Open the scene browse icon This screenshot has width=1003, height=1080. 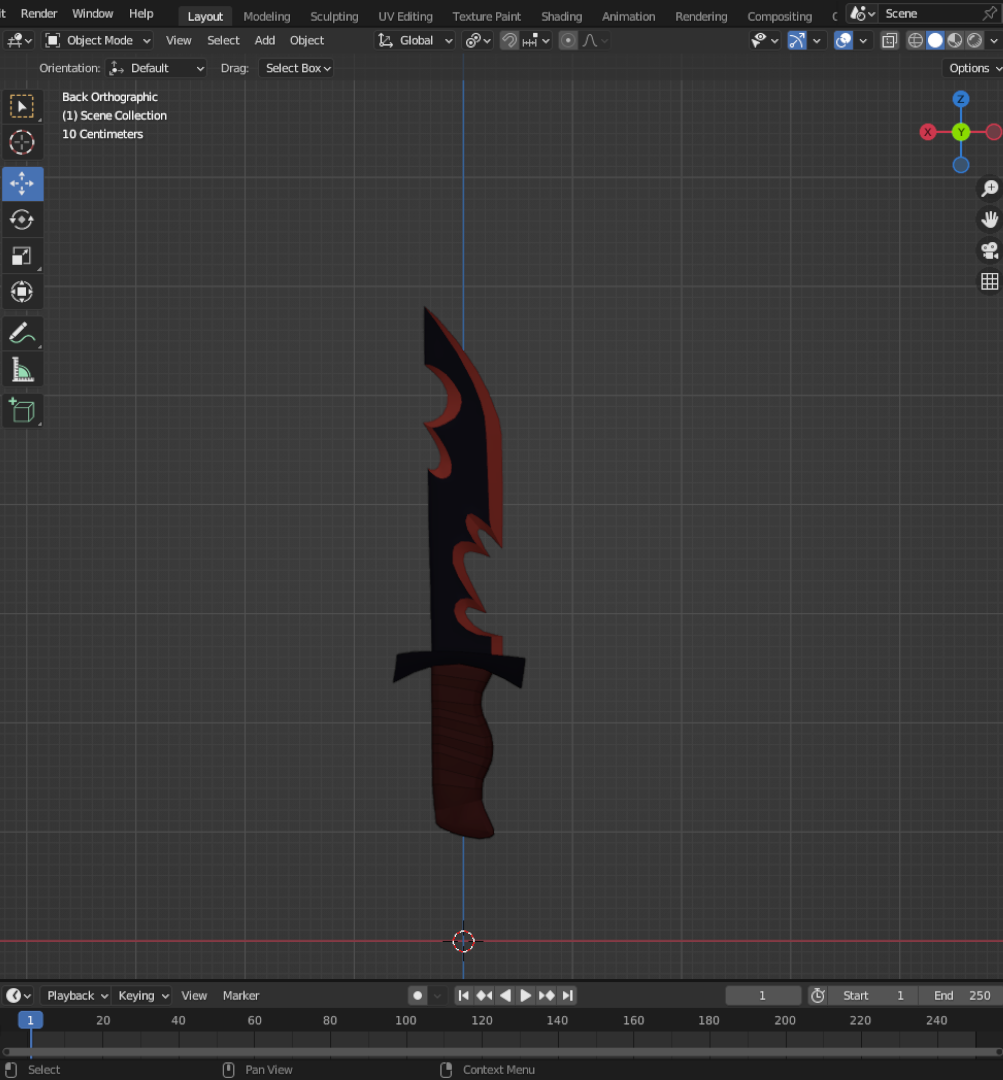[x=862, y=14]
